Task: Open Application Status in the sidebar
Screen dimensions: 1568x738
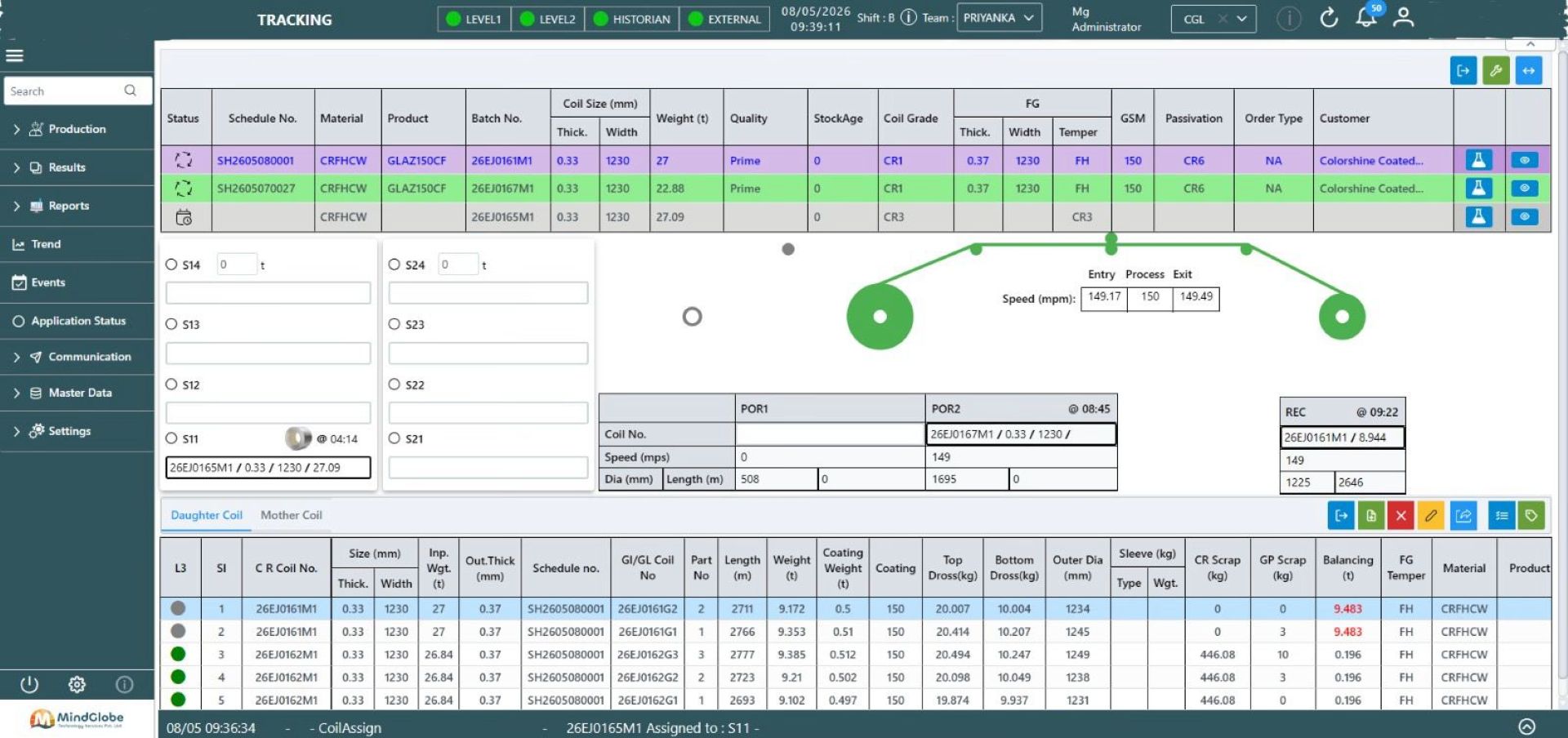Action: [x=77, y=321]
